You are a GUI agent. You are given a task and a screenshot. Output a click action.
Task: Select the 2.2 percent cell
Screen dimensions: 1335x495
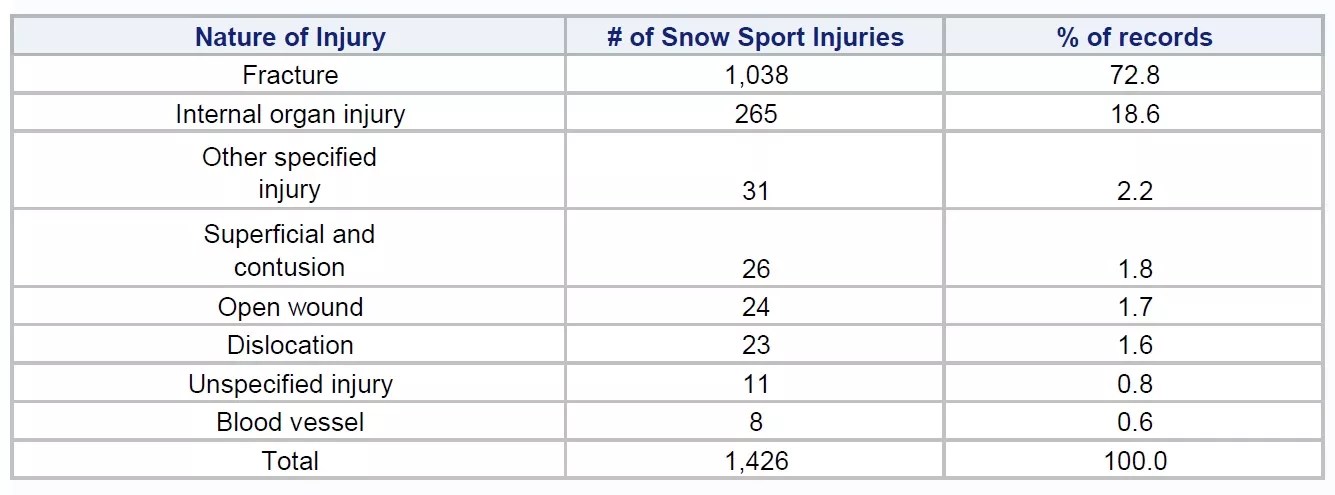(x=1134, y=191)
